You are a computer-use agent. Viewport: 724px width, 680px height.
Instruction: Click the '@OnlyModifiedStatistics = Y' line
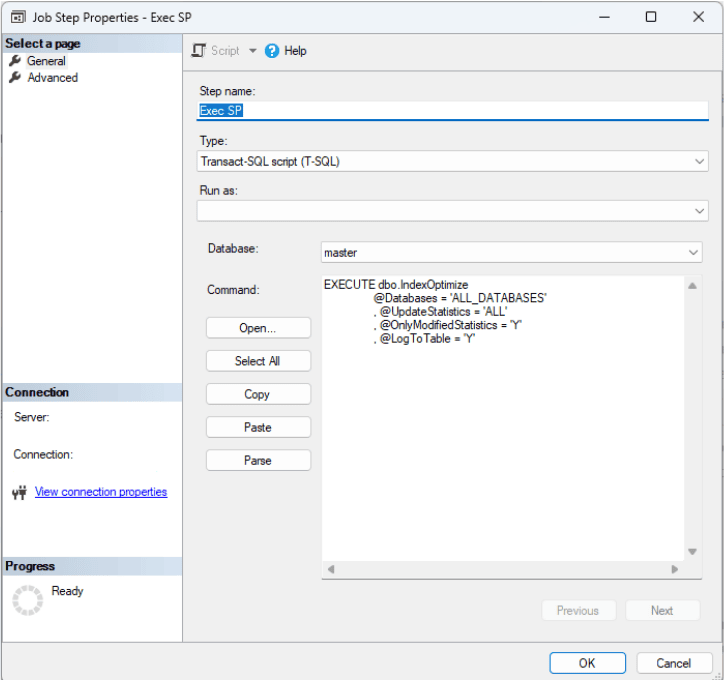[448, 325]
